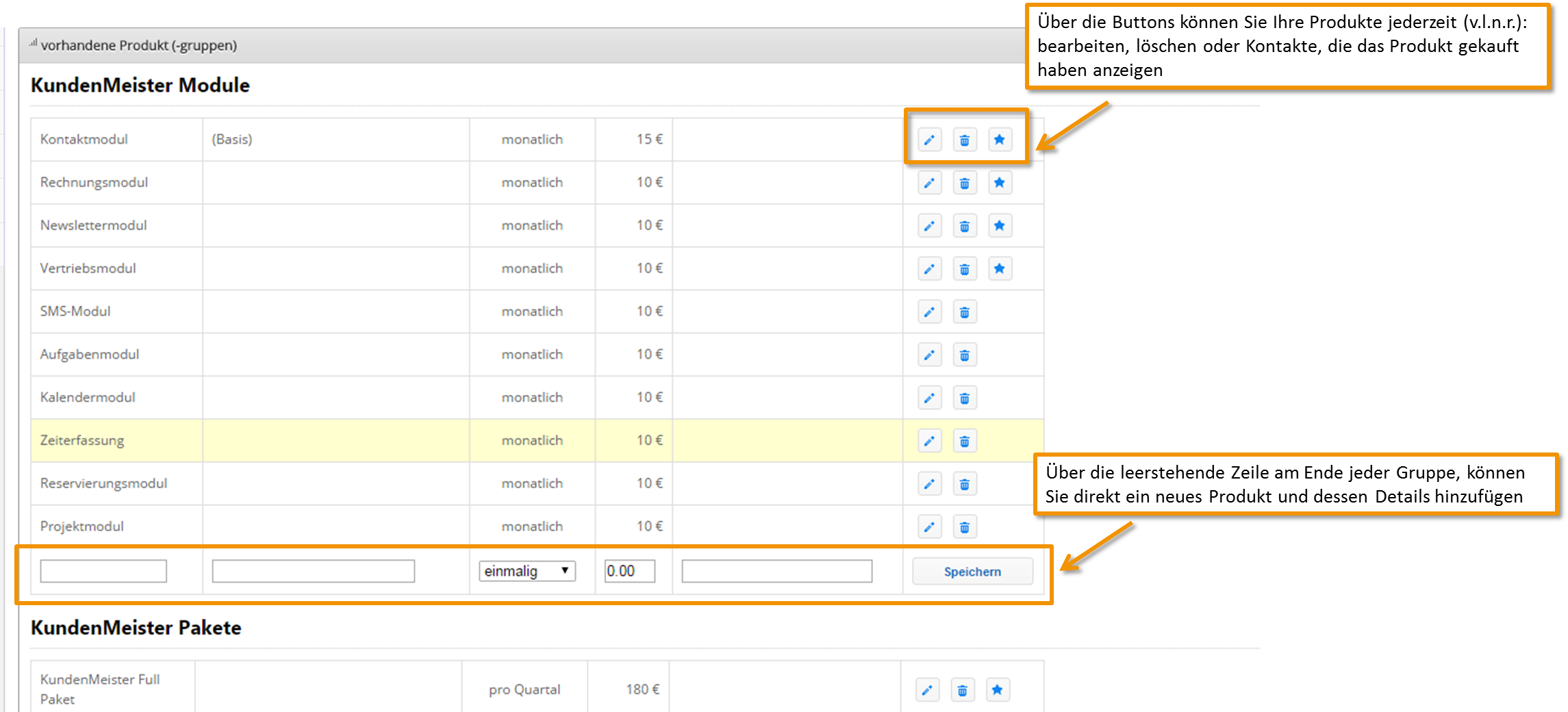Image resolution: width=1568 pixels, height=712 pixels.
Task: Delete the Projektmodul product
Action: tap(964, 527)
